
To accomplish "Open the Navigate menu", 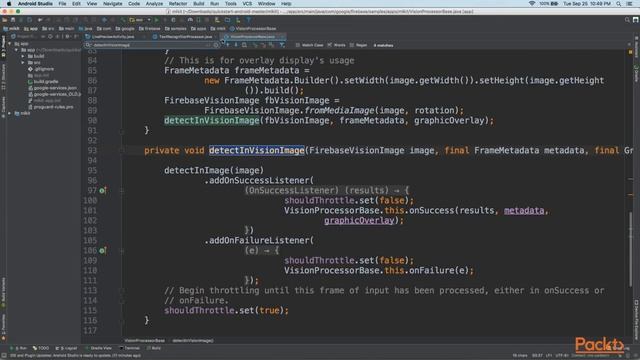I will coord(113,4).
